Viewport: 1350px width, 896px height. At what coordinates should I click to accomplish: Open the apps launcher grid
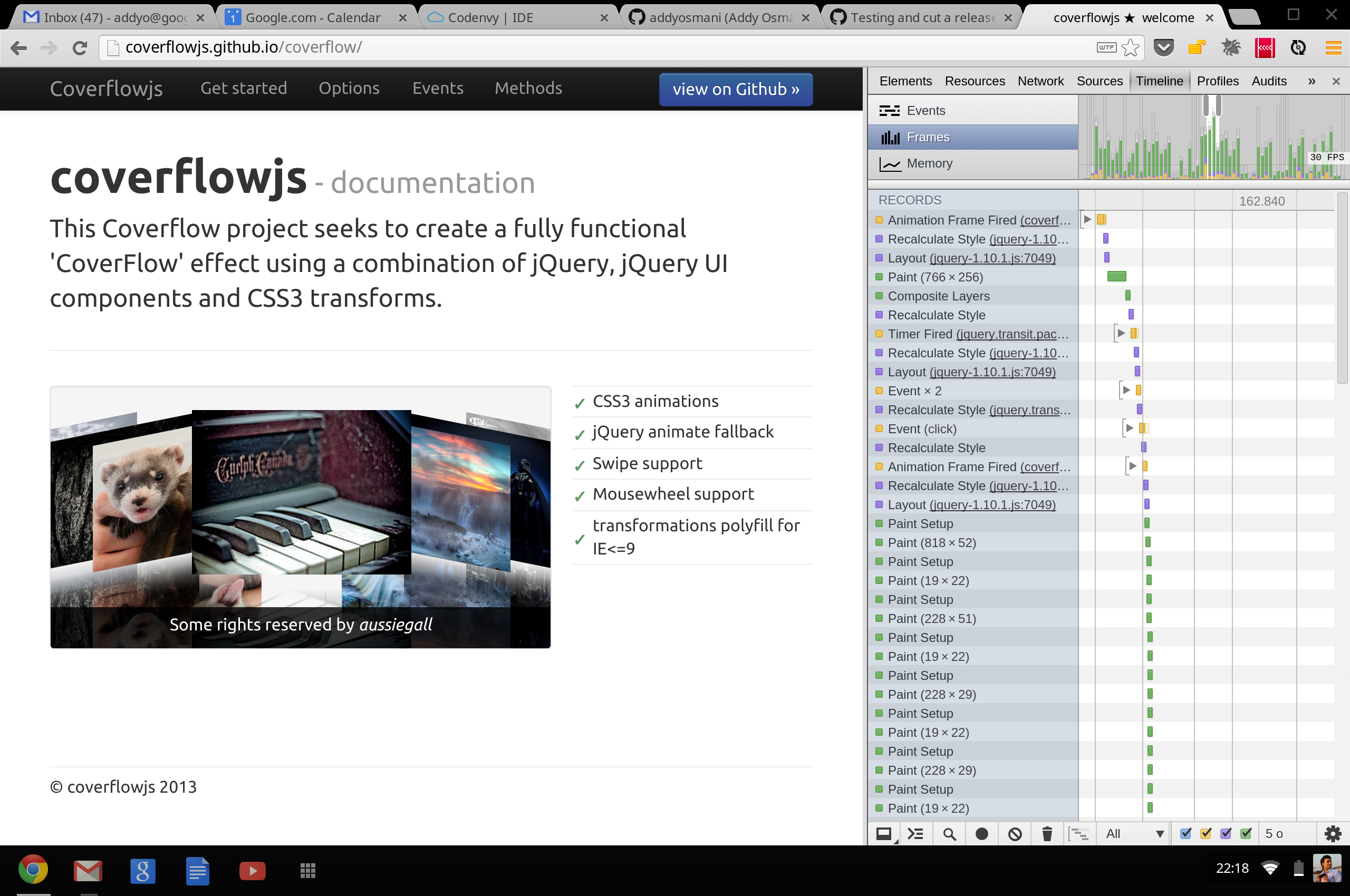click(307, 871)
